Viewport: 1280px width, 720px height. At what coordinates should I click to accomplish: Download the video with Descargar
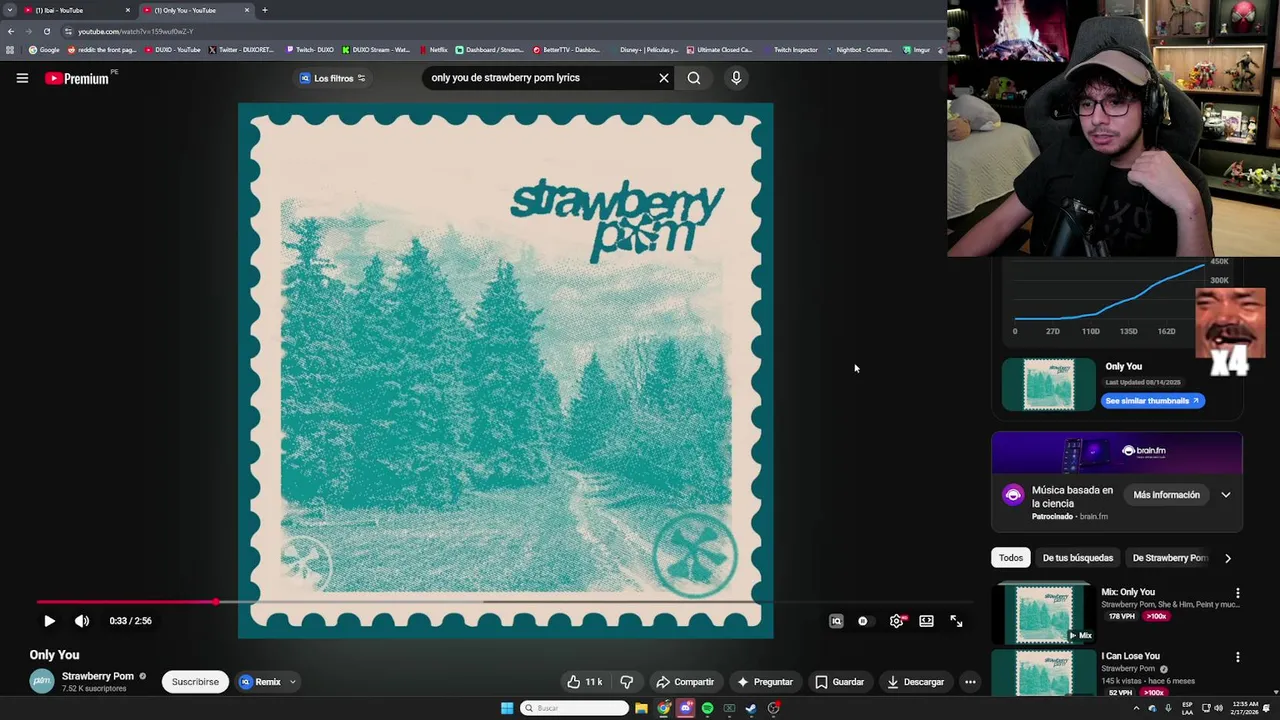coord(915,682)
